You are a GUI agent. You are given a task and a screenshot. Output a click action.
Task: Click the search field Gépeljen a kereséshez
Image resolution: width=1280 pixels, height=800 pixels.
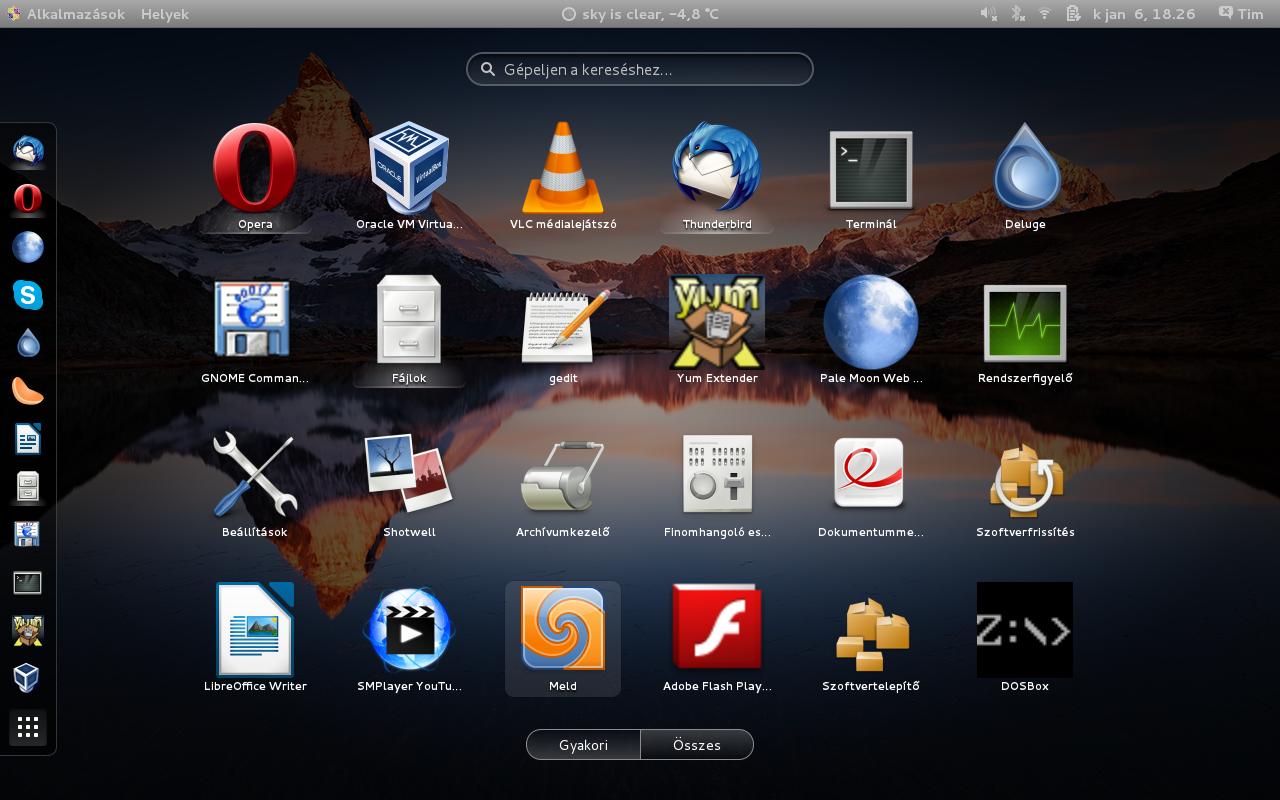(x=640, y=69)
